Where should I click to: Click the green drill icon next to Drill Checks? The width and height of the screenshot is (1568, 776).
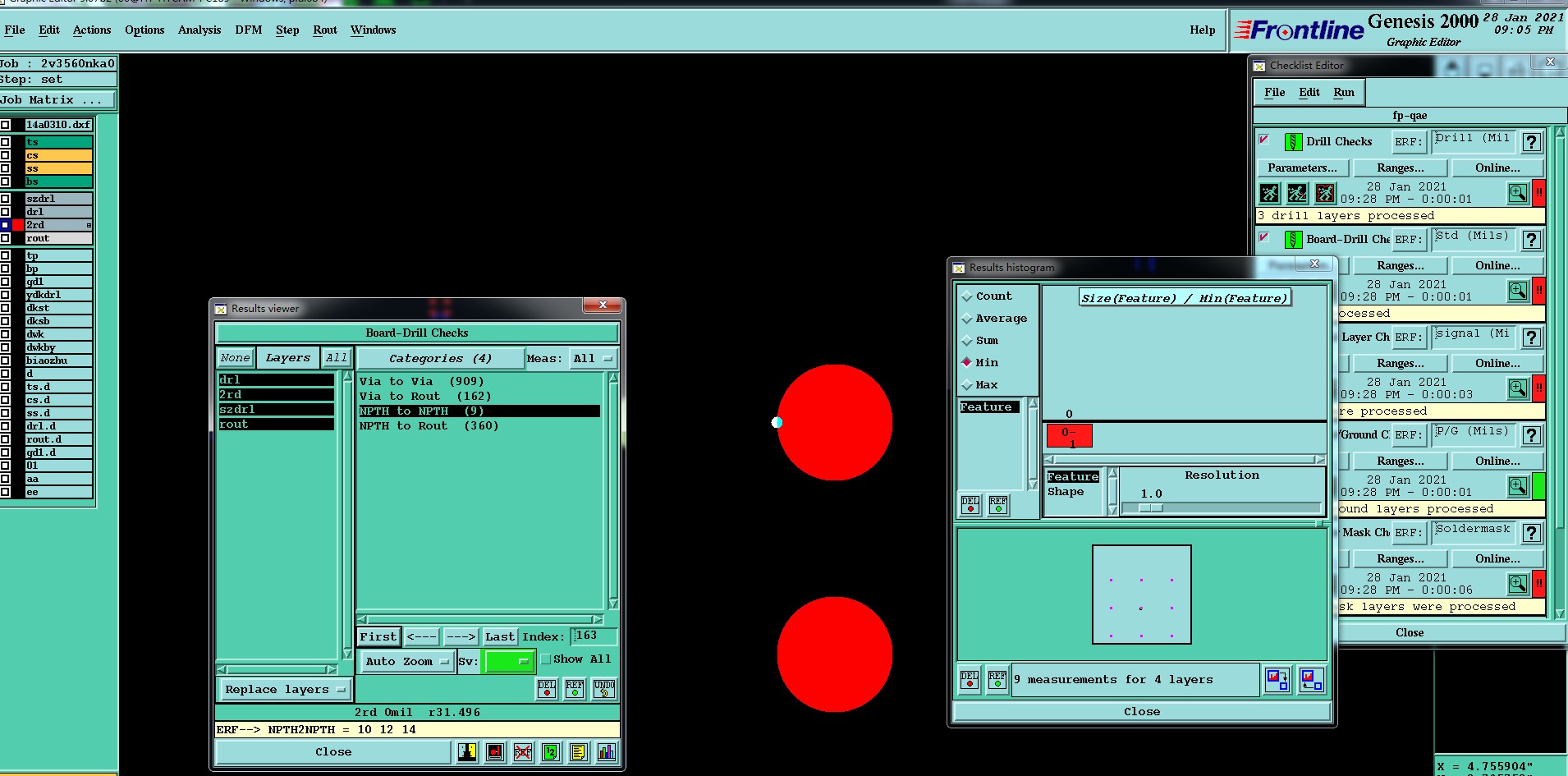(x=1293, y=142)
